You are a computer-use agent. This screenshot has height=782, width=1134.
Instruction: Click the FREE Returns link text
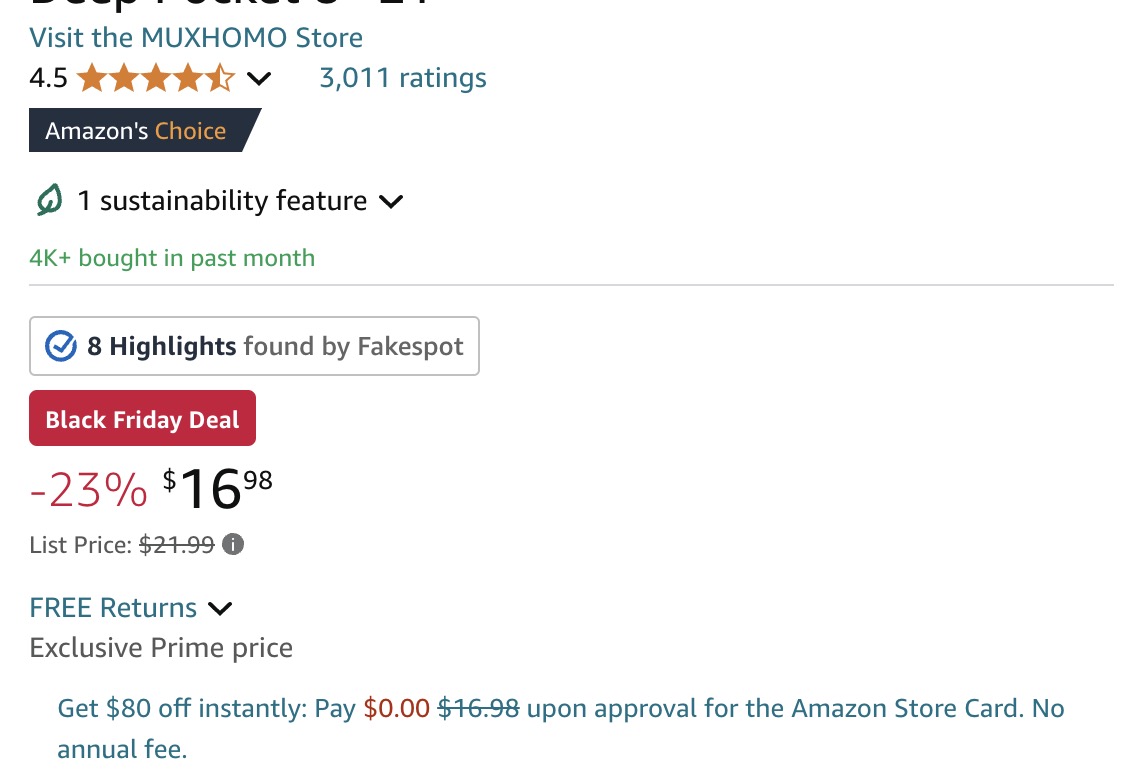(x=113, y=608)
